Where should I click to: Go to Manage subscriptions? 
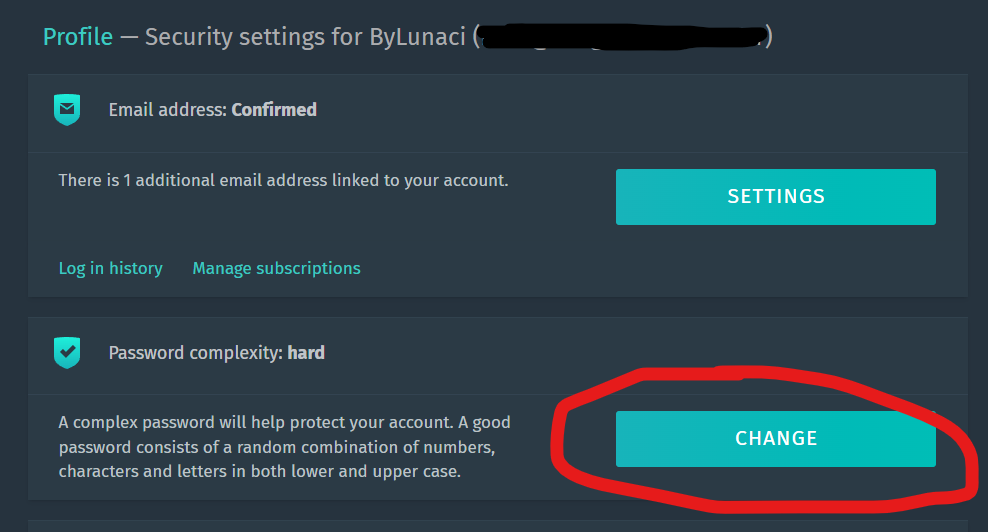(276, 268)
